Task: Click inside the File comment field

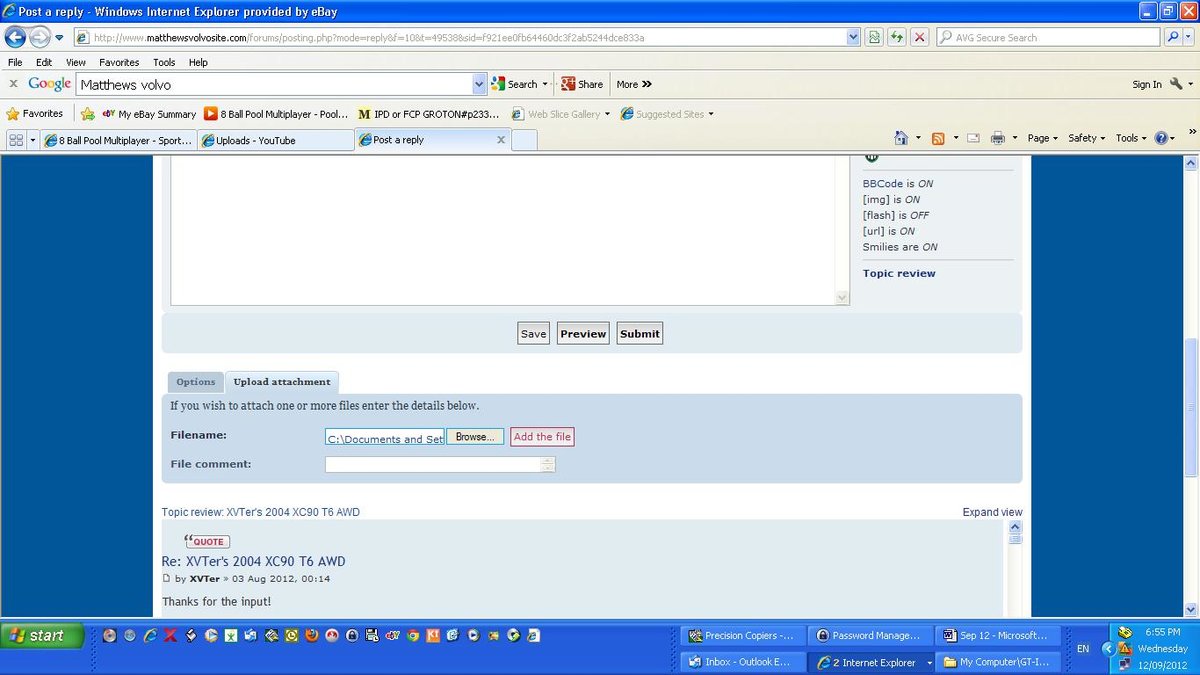Action: click(433, 464)
